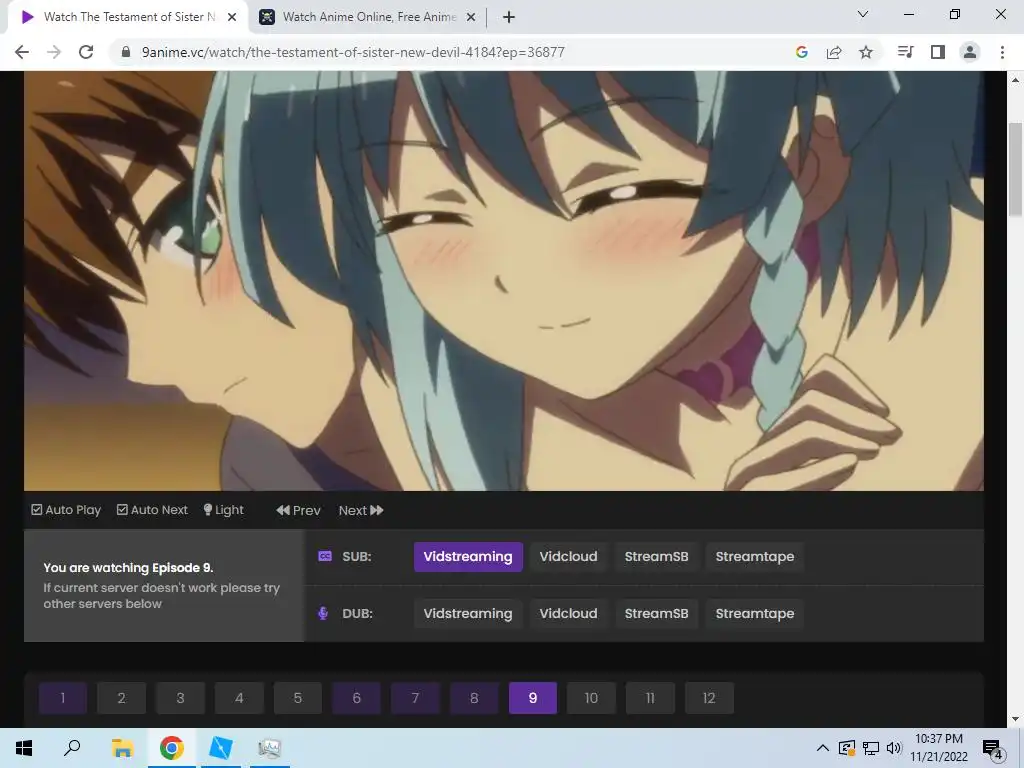Click scrollbar up arrow
Image resolution: width=1024 pixels, height=768 pixels.
pos(1016,80)
